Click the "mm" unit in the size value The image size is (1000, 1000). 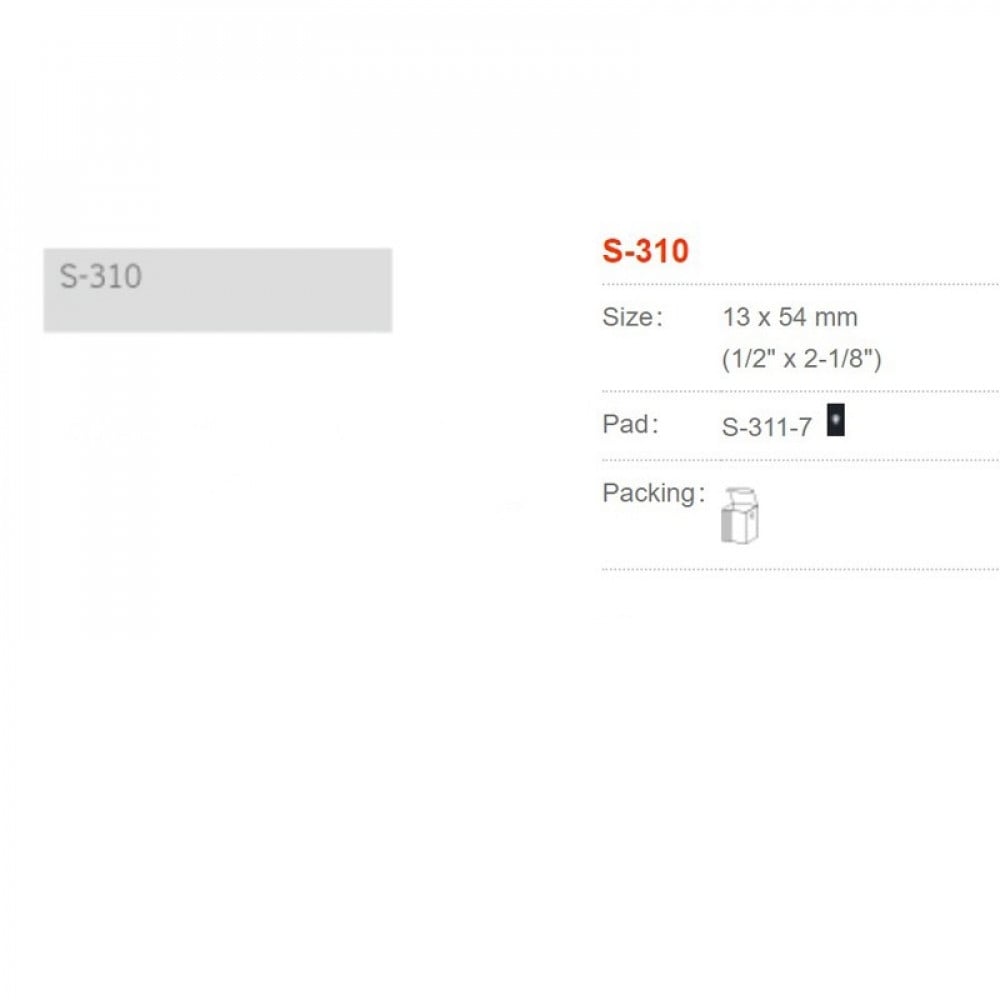click(x=836, y=318)
